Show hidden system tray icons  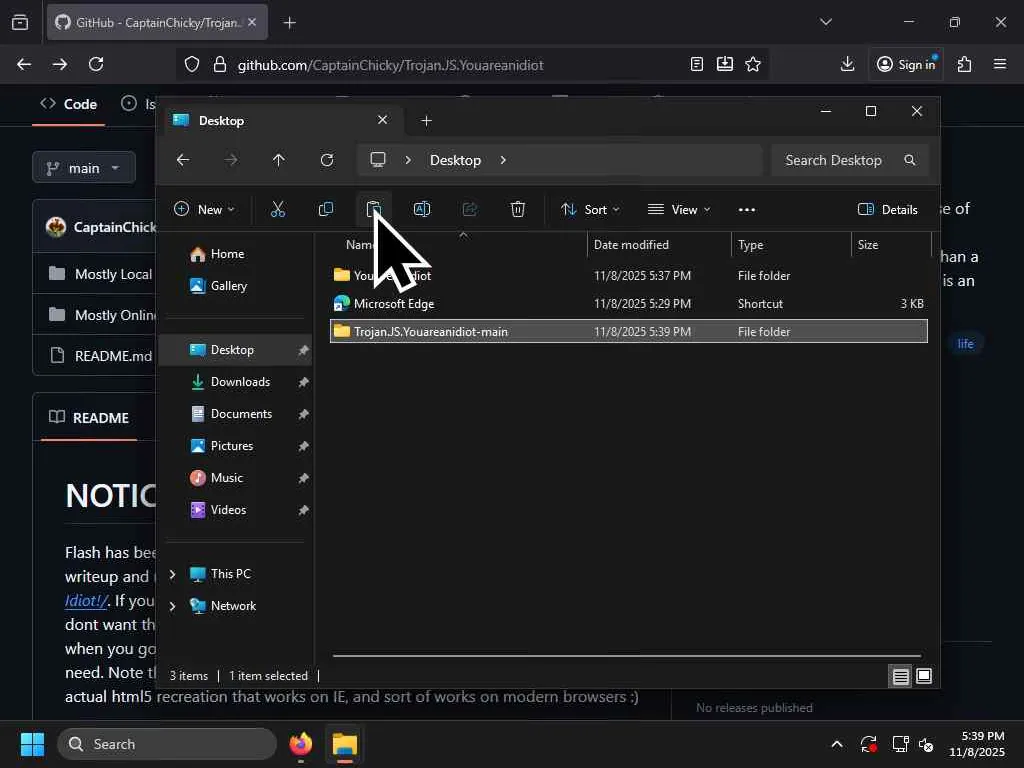(x=837, y=744)
